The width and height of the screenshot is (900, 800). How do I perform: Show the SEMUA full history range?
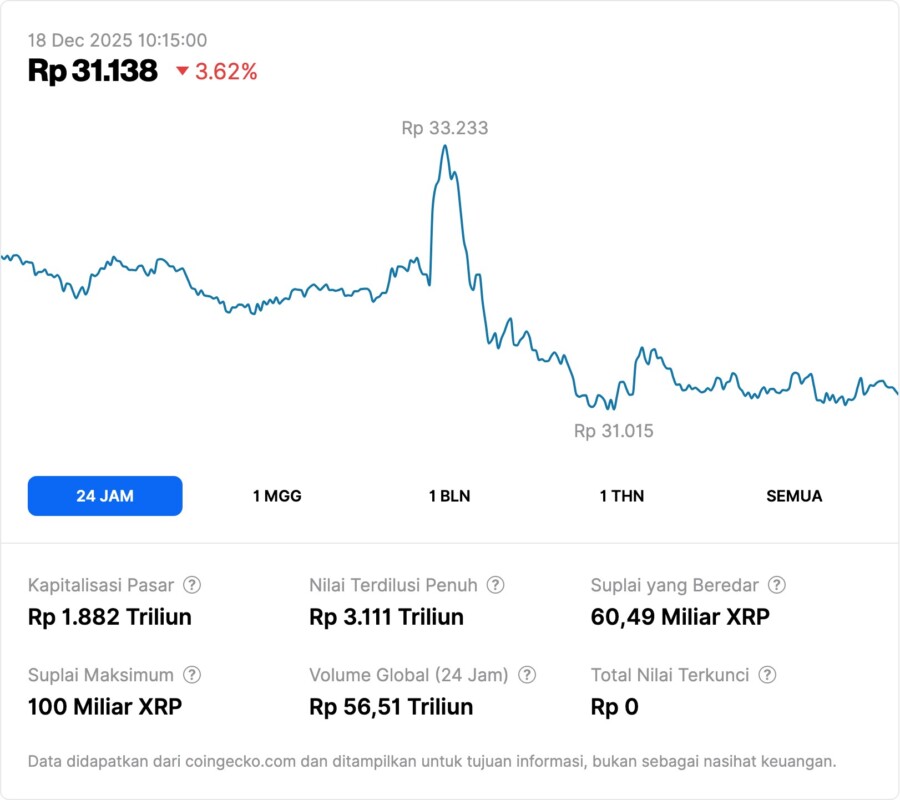click(x=794, y=496)
